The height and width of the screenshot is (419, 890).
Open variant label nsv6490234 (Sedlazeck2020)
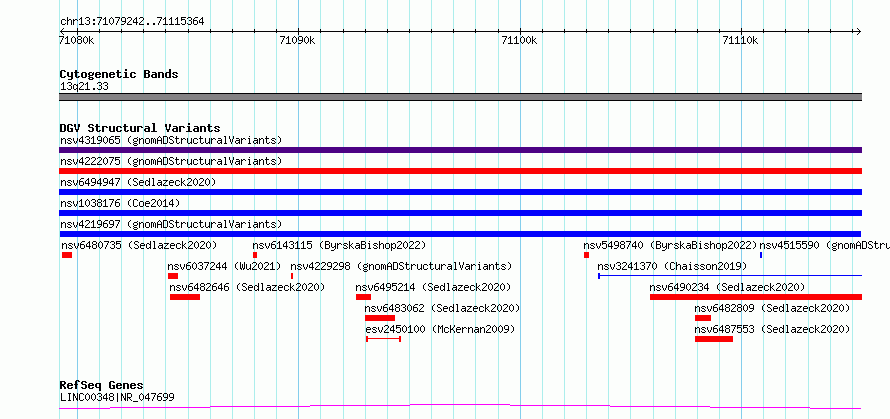coord(728,287)
